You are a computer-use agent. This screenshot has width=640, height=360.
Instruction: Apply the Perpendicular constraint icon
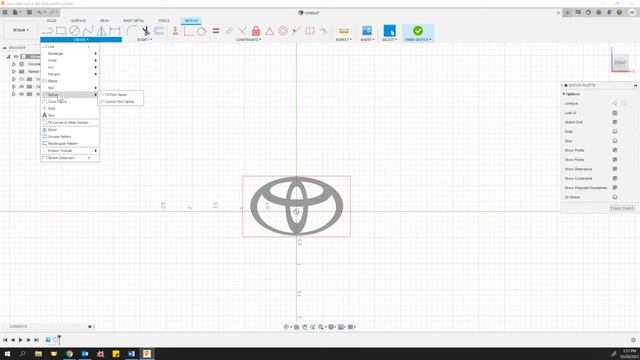[x=242, y=31]
